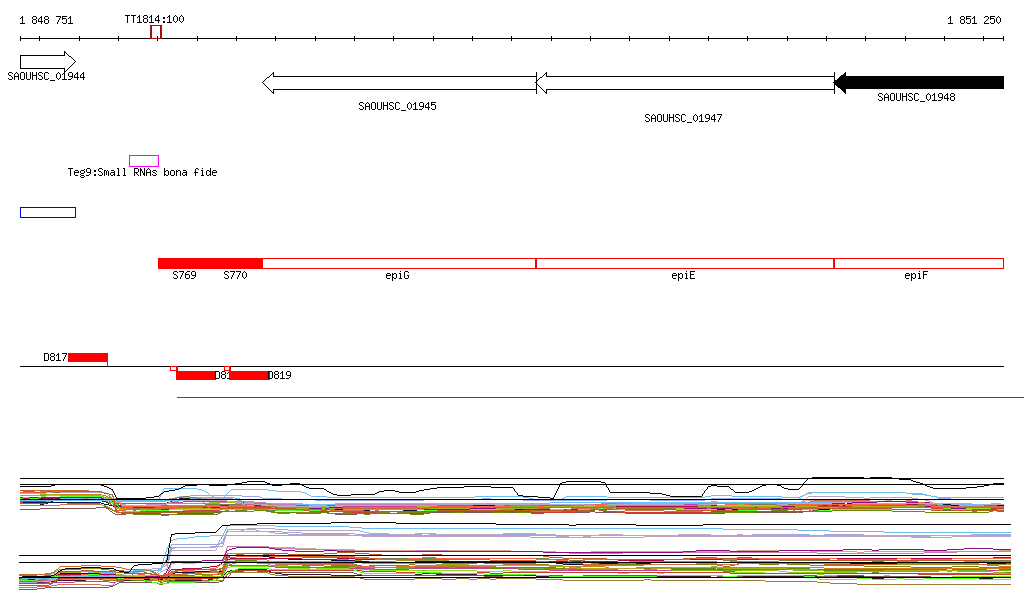The width and height of the screenshot is (1024, 611).
Task: Click the S769 segment label
Action: coord(184,275)
